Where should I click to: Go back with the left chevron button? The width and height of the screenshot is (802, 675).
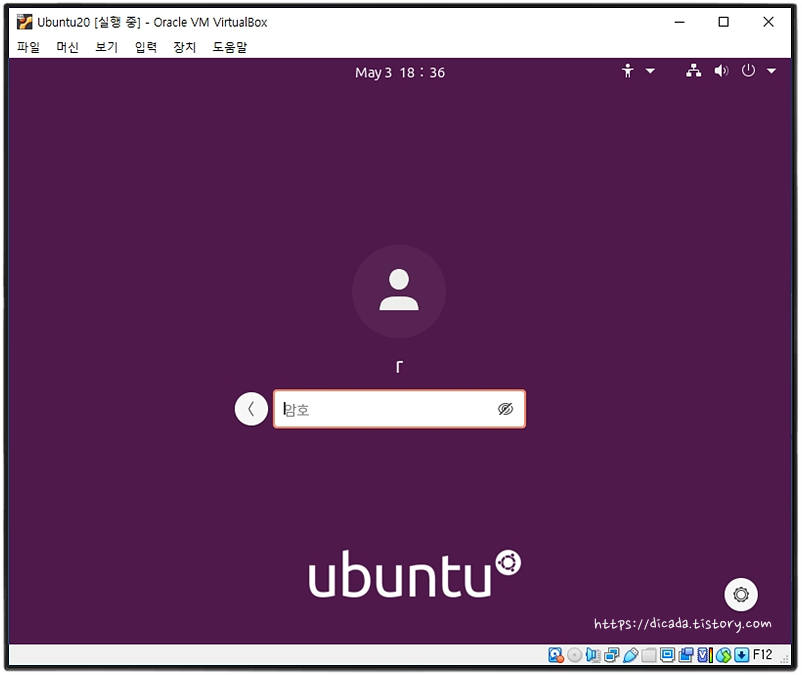click(251, 409)
